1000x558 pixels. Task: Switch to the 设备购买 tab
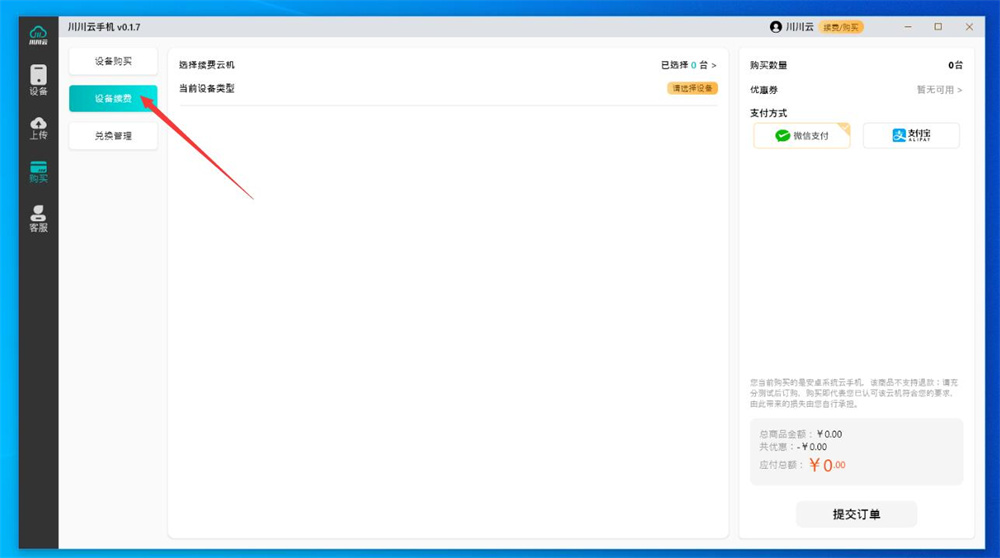click(113, 62)
